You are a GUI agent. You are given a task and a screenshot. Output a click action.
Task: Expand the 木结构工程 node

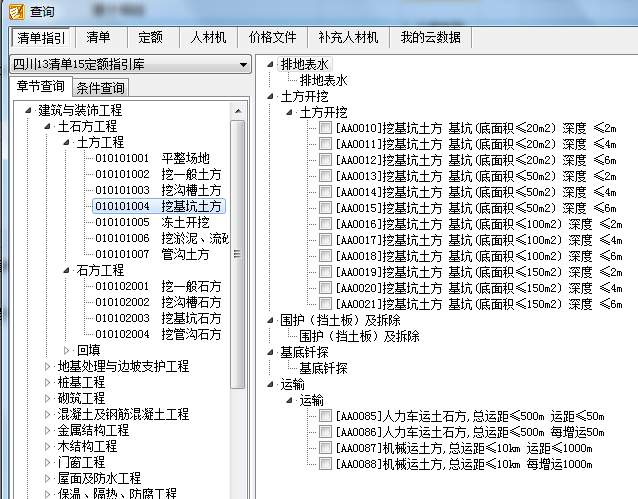[x=47, y=446]
